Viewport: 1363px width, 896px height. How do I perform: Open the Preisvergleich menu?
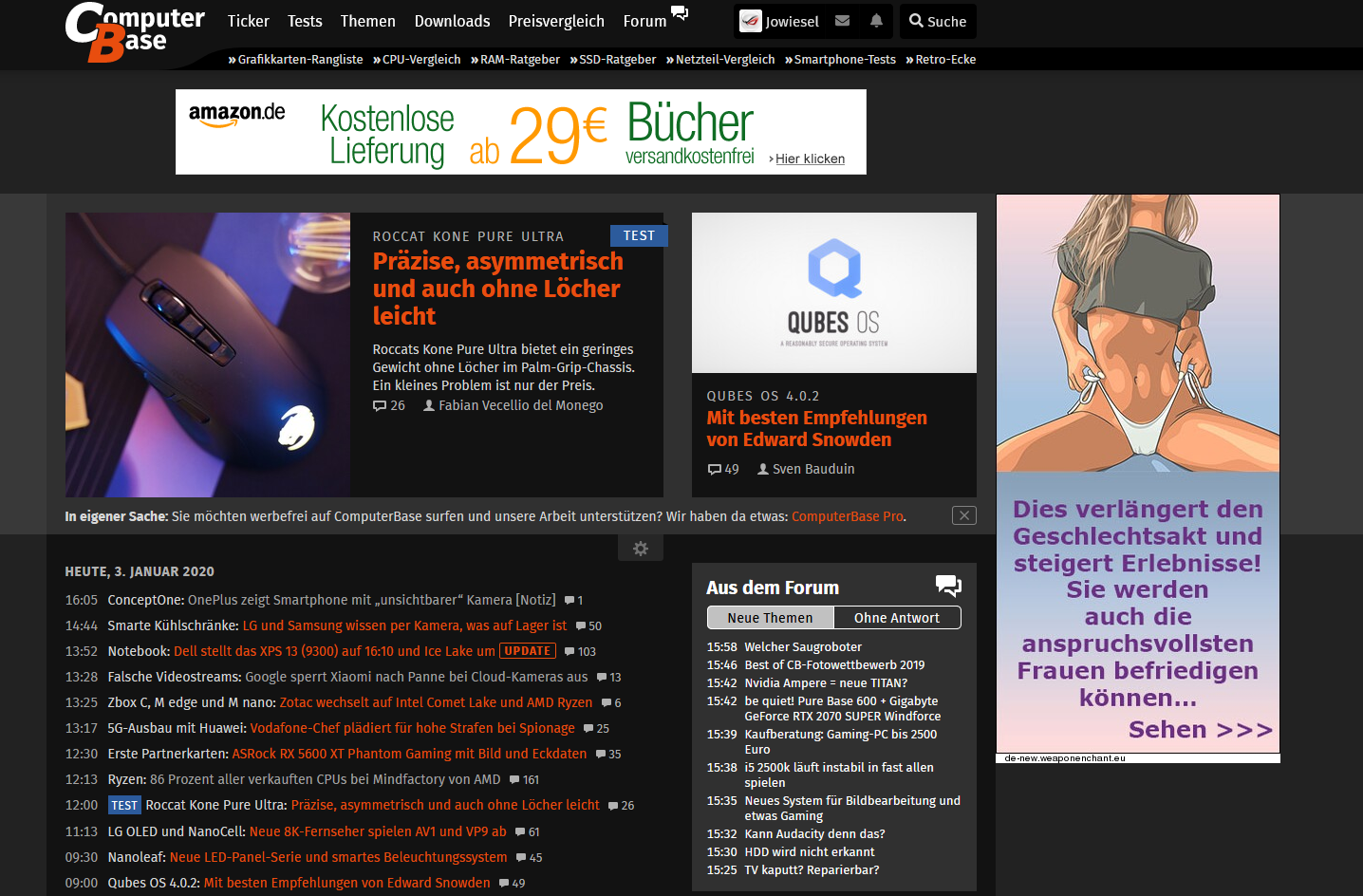click(556, 21)
